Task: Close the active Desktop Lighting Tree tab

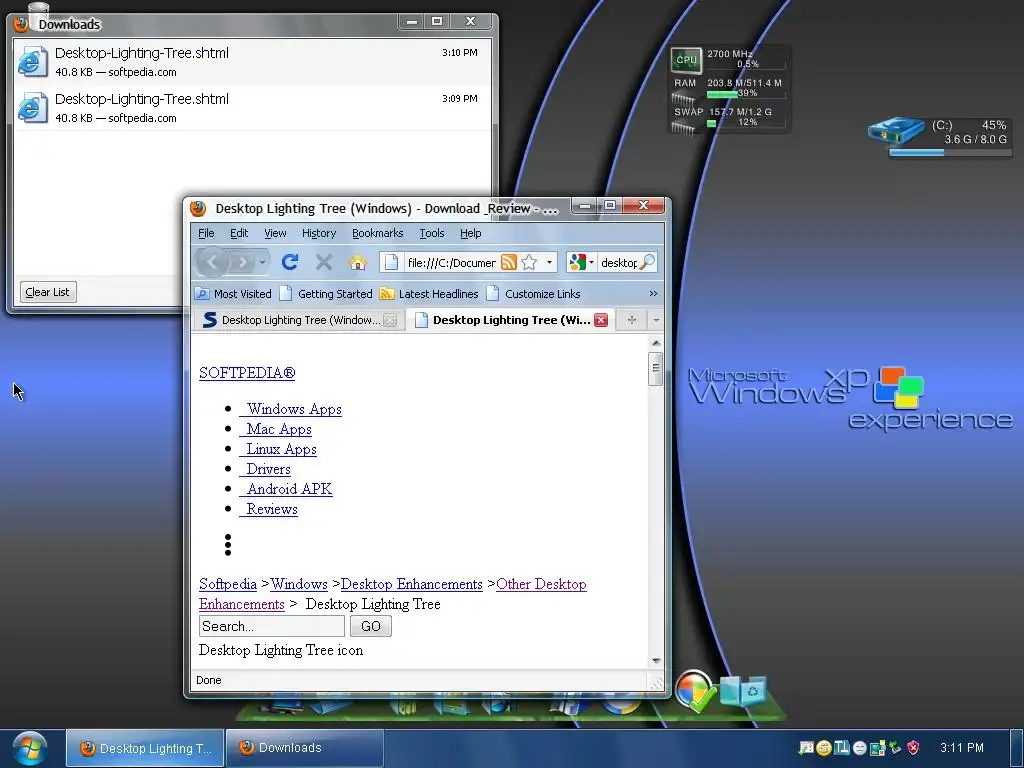Action: pos(601,319)
